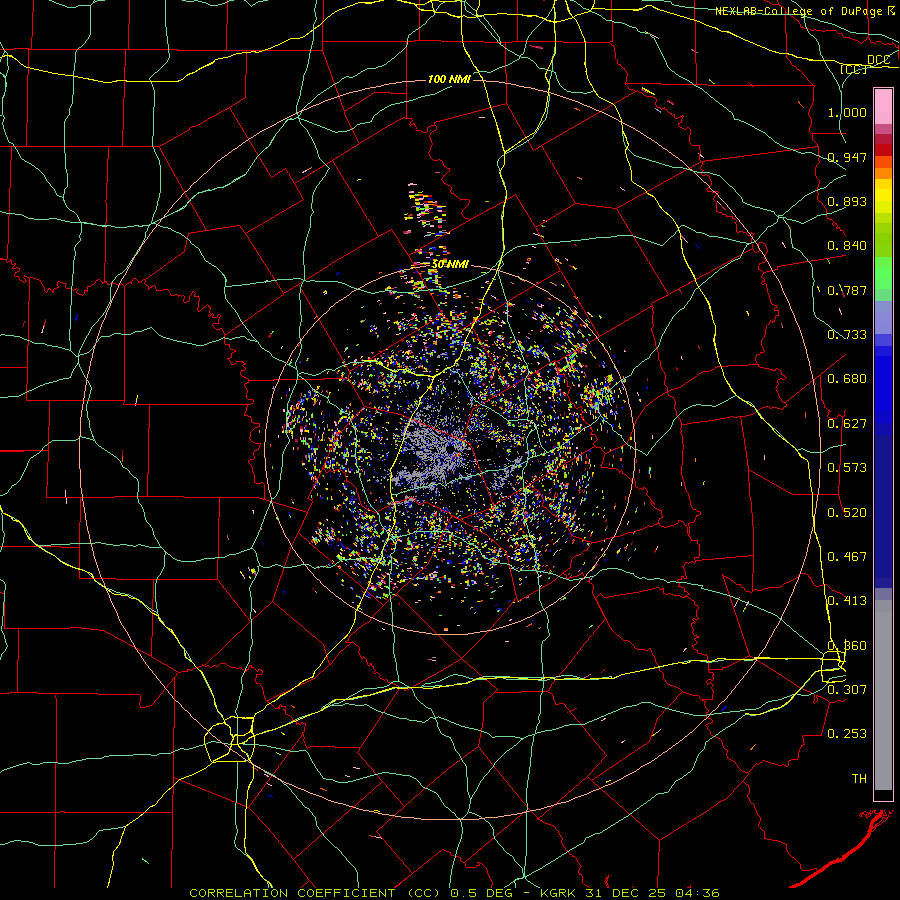Image resolution: width=900 pixels, height=900 pixels.
Task: Select the 0.893 scale value
Action: pos(847,201)
